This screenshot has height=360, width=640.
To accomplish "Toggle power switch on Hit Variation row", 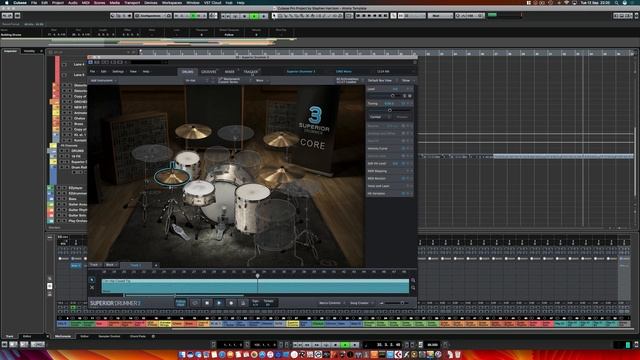I will pos(403,193).
